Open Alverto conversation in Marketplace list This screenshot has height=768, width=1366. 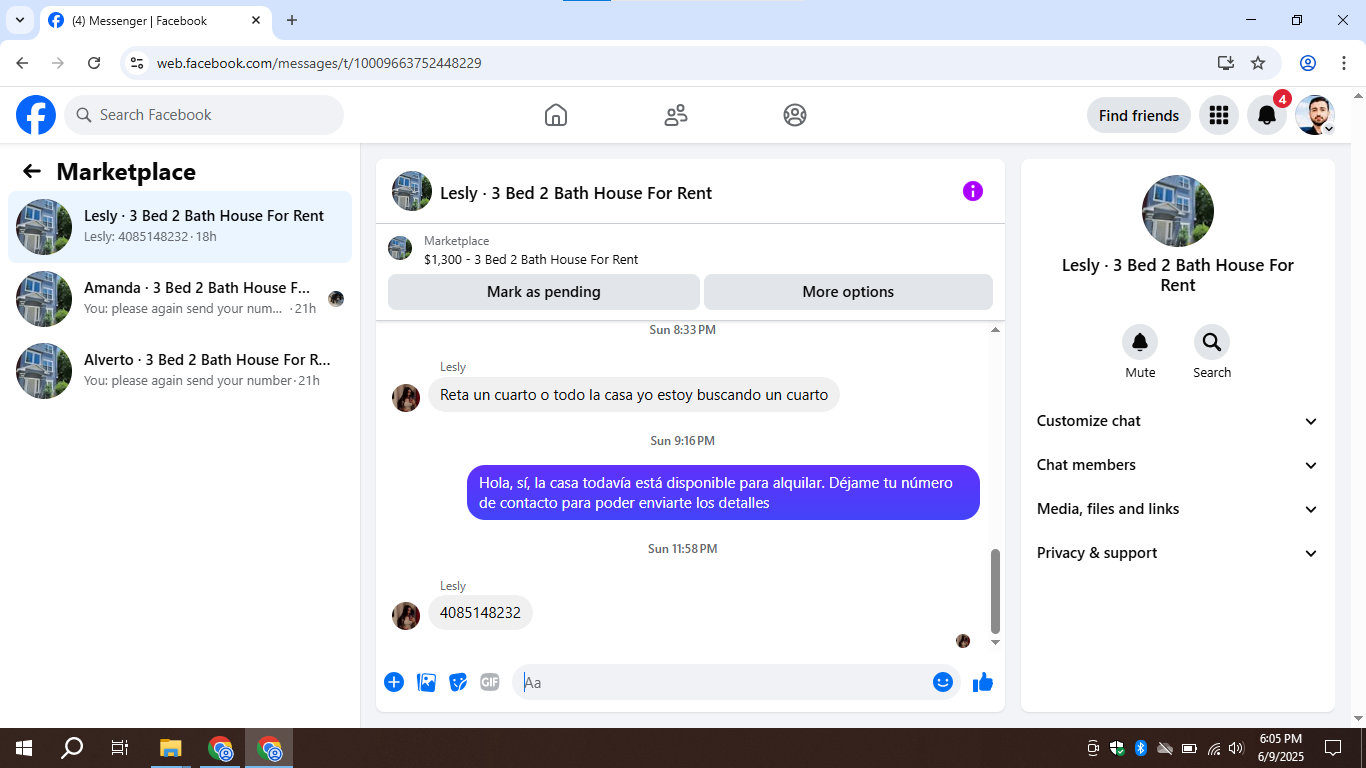click(x=180, y=371)
